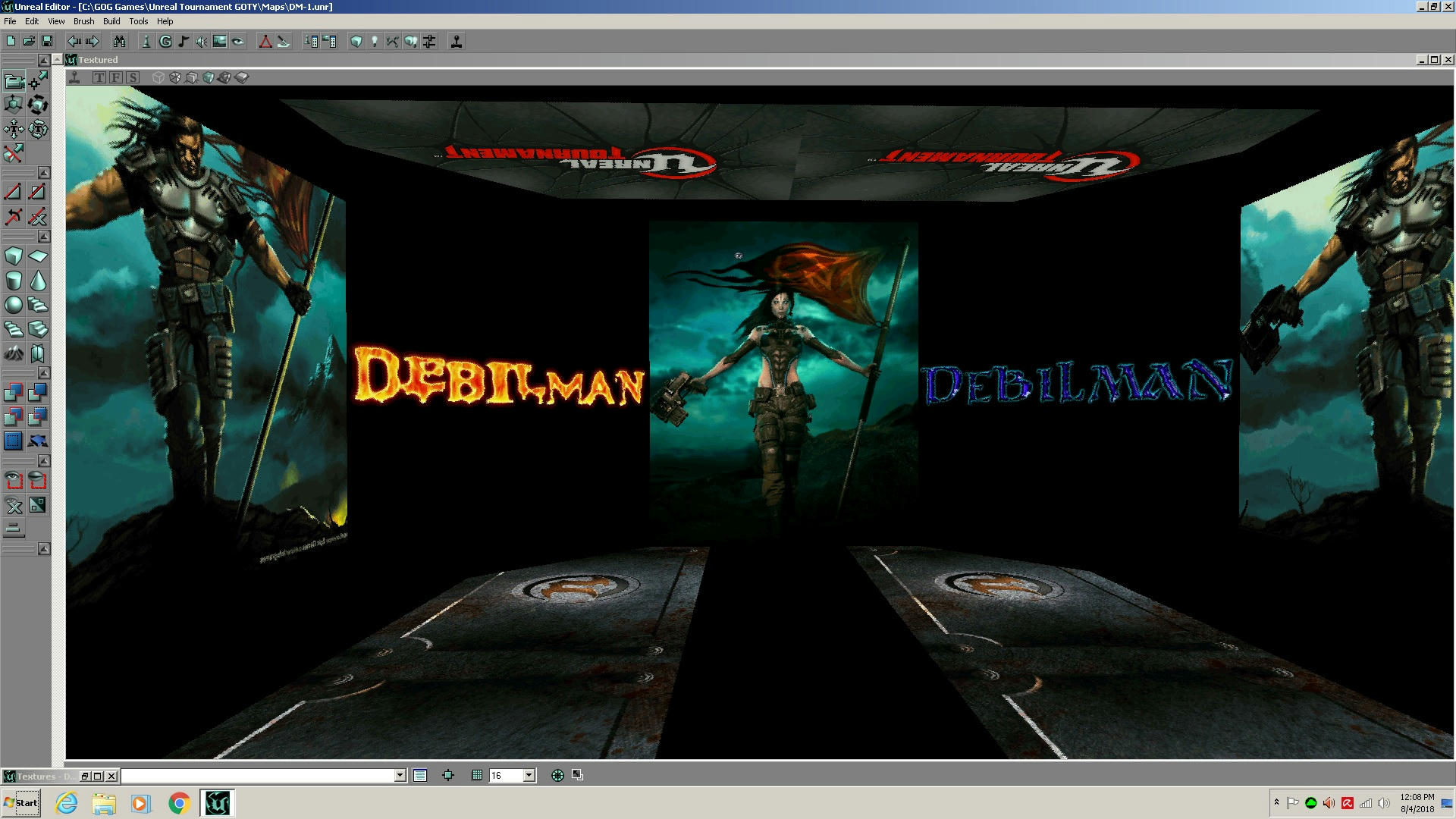Save the map with the floppy disk icon
This screenshot has width=1456, height=819.
(47, 41)
